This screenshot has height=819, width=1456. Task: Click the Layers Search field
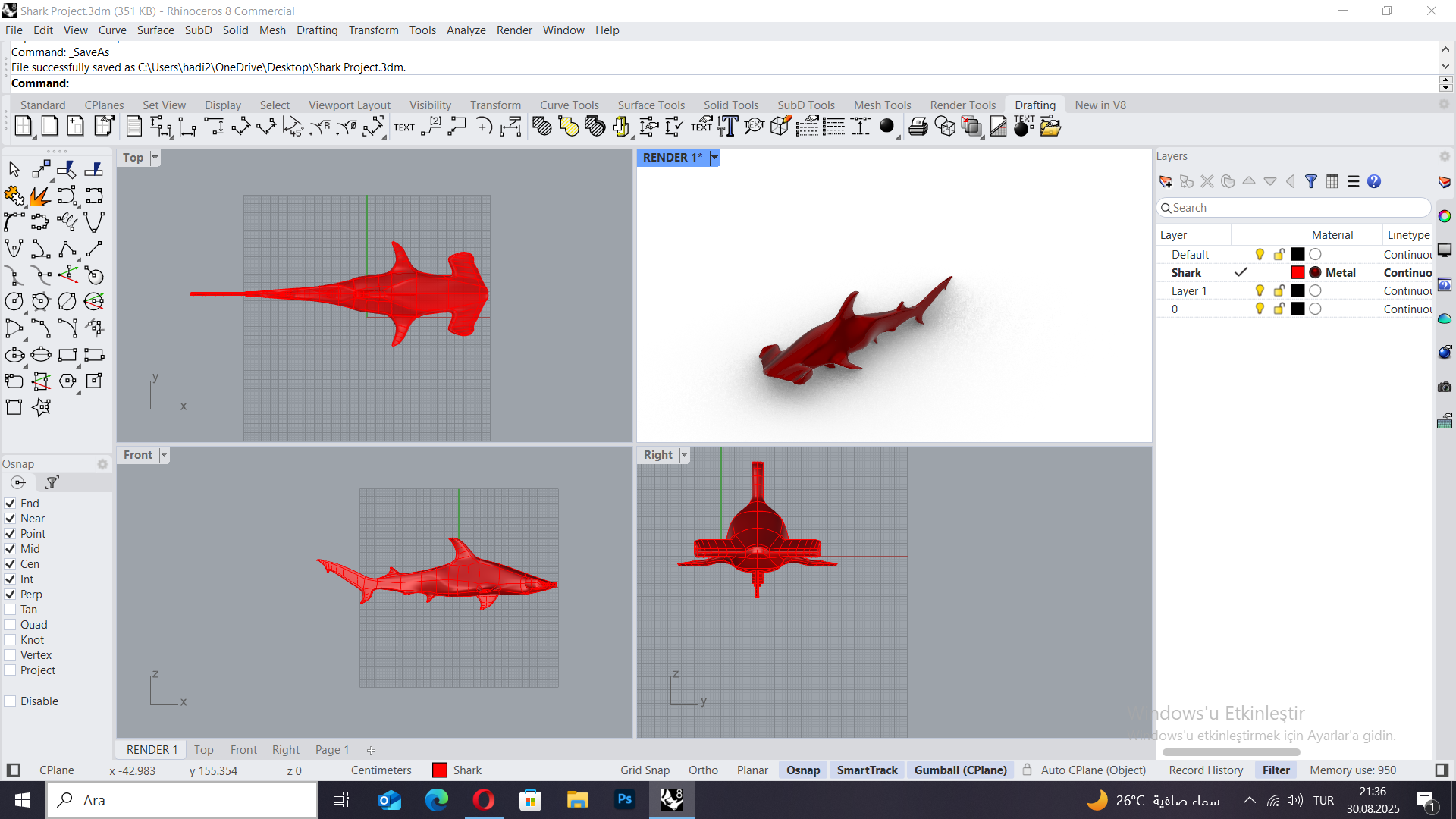point(1294,208)
